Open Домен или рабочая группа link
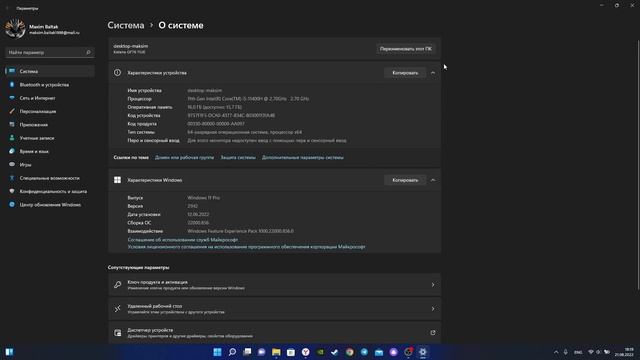The image size is (640, 360). tap(184, 157)
